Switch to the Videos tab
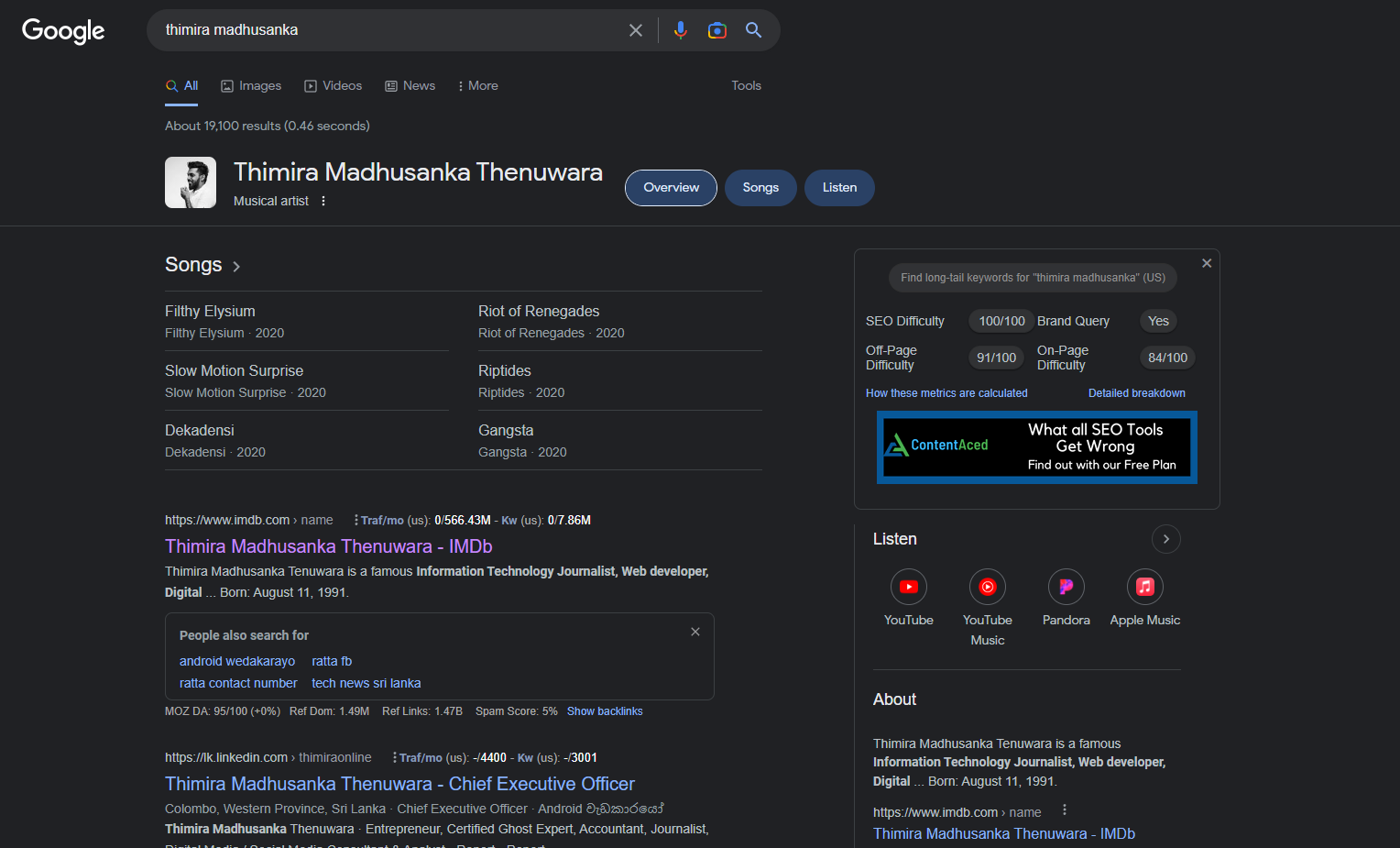 click(x=334, y=85)
